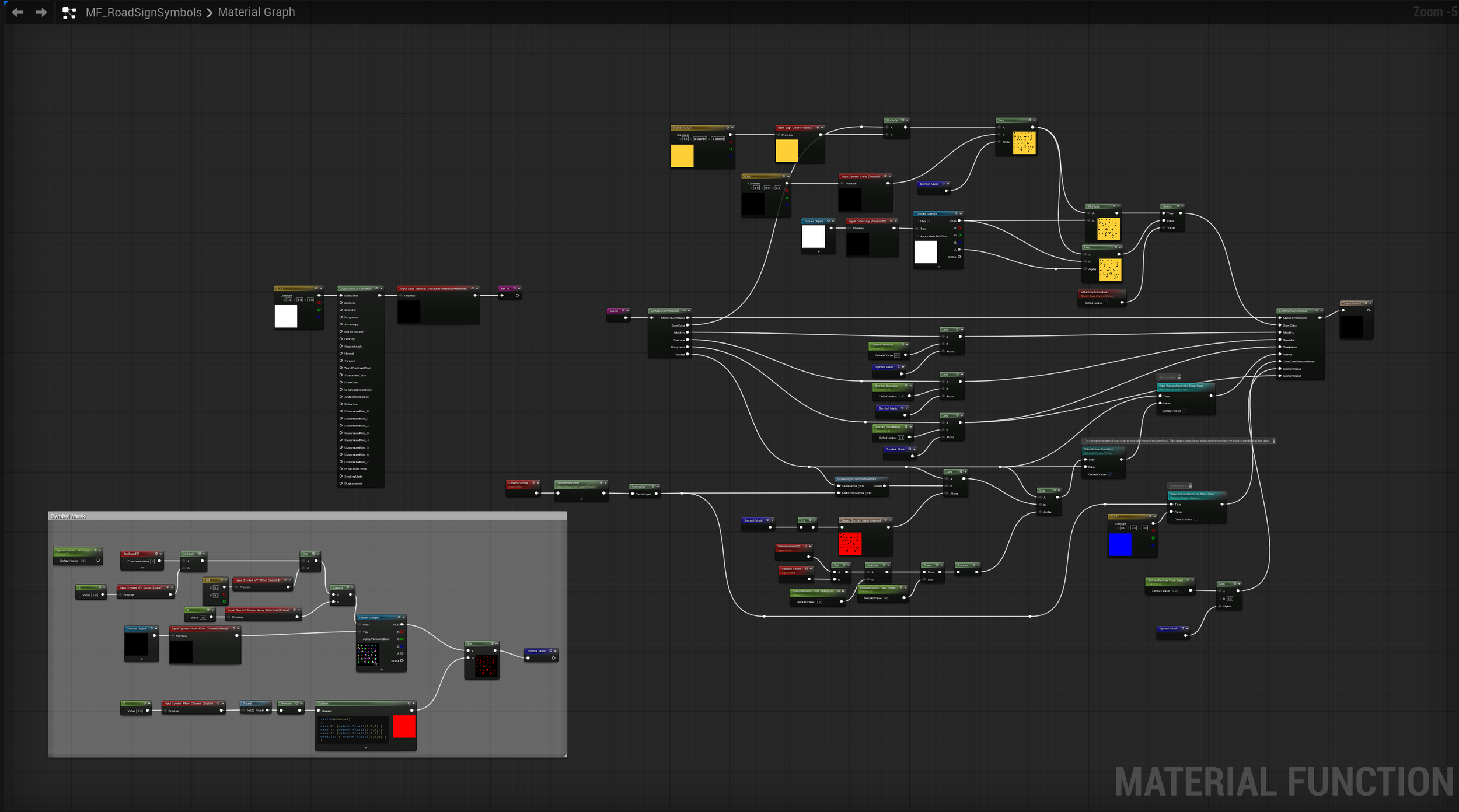Screen dimensions: 1459x812
Task: Select the Material Graph breadcrumb
Action: click(256, 12)
